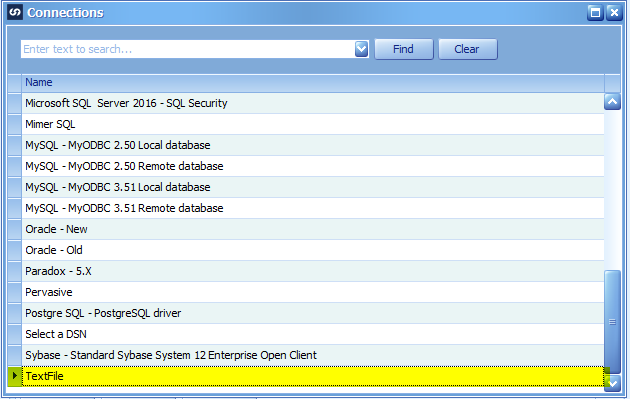This screenshot has height=399, width=630.
Task: Select 'Microsoft SQL Server 2016 - SQL Security'
Action: (313, 103)
